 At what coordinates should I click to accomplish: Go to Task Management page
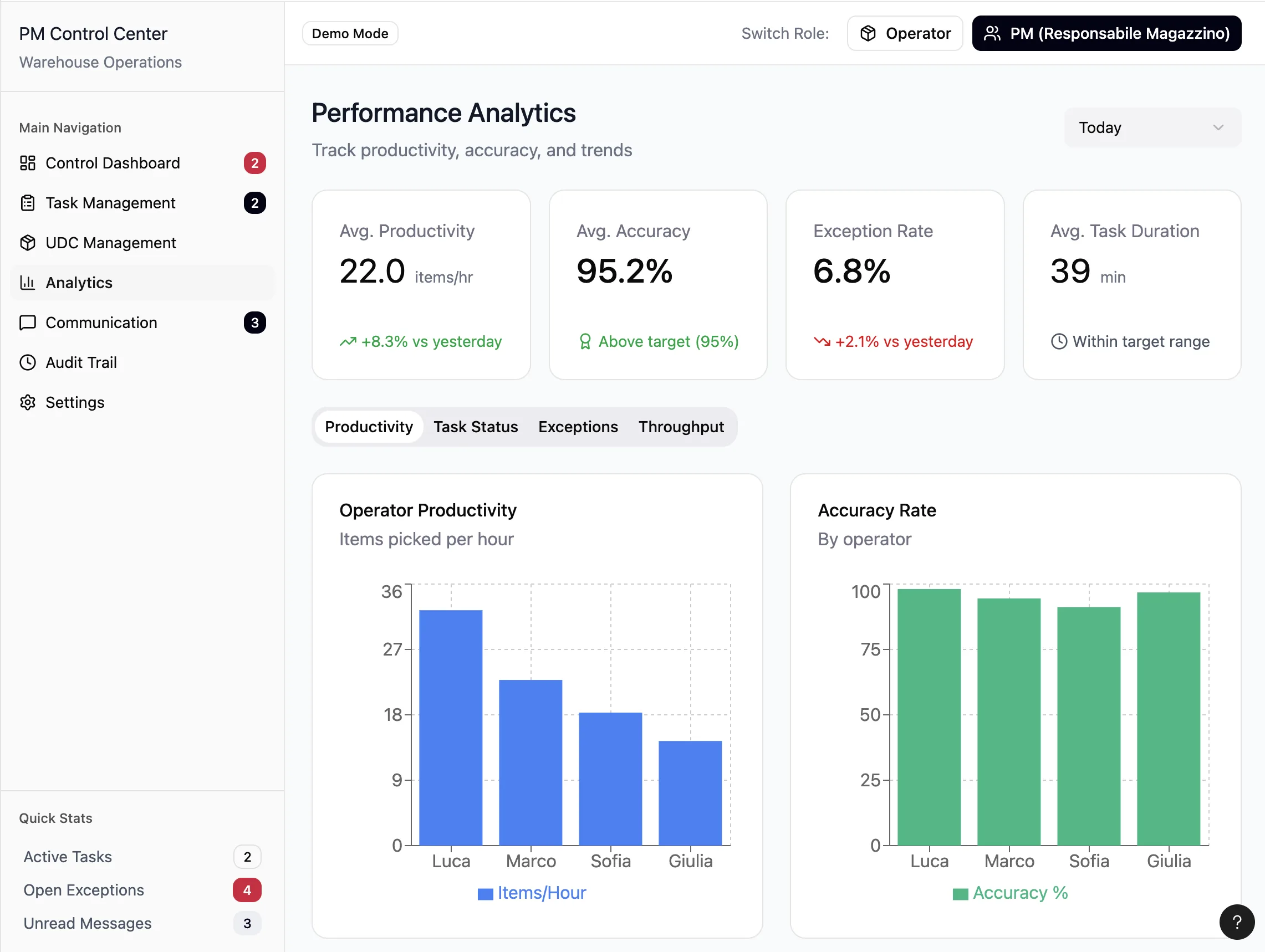pos(142,203)
